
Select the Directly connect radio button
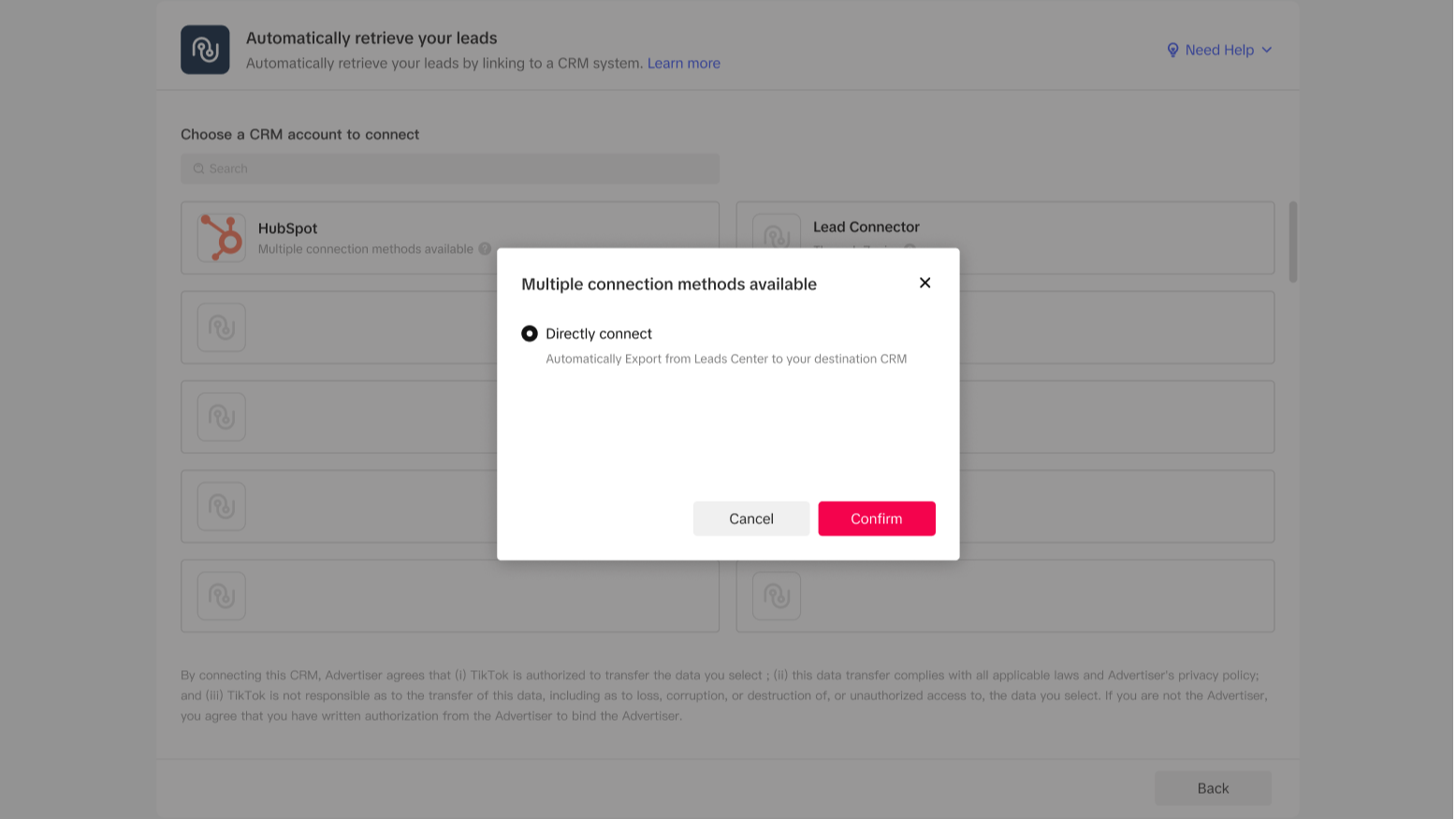530,333
